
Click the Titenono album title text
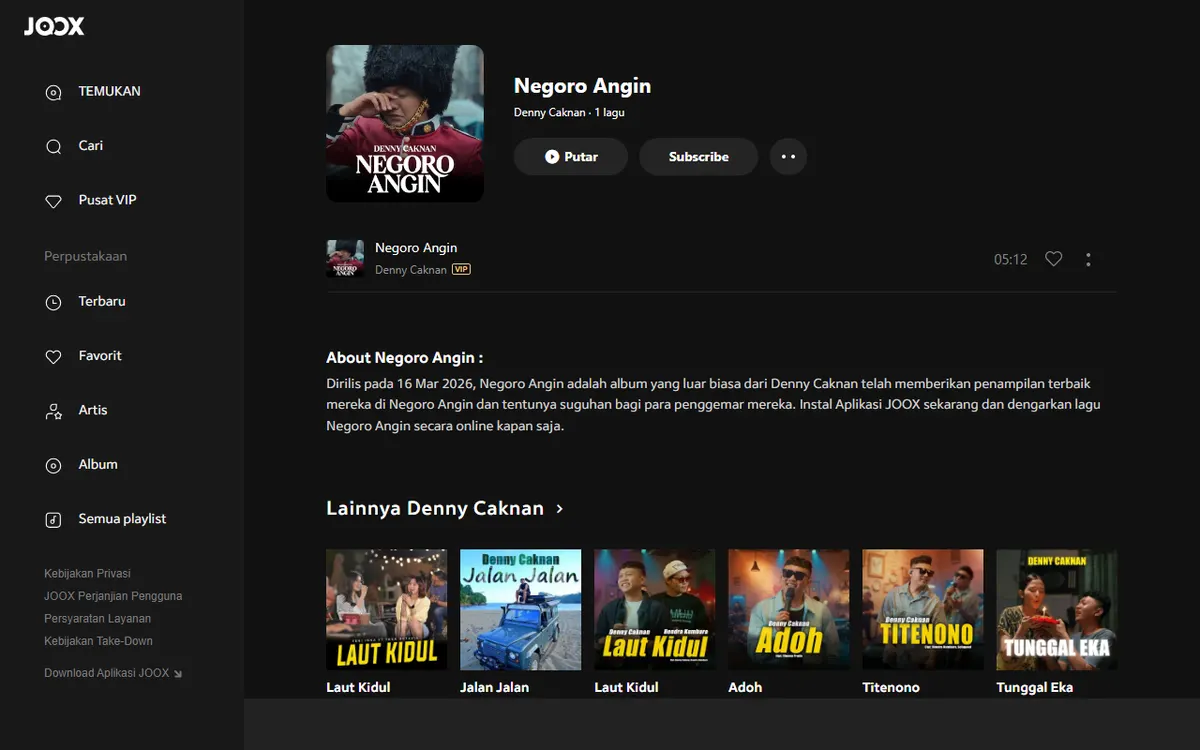[x=890, y=688]
